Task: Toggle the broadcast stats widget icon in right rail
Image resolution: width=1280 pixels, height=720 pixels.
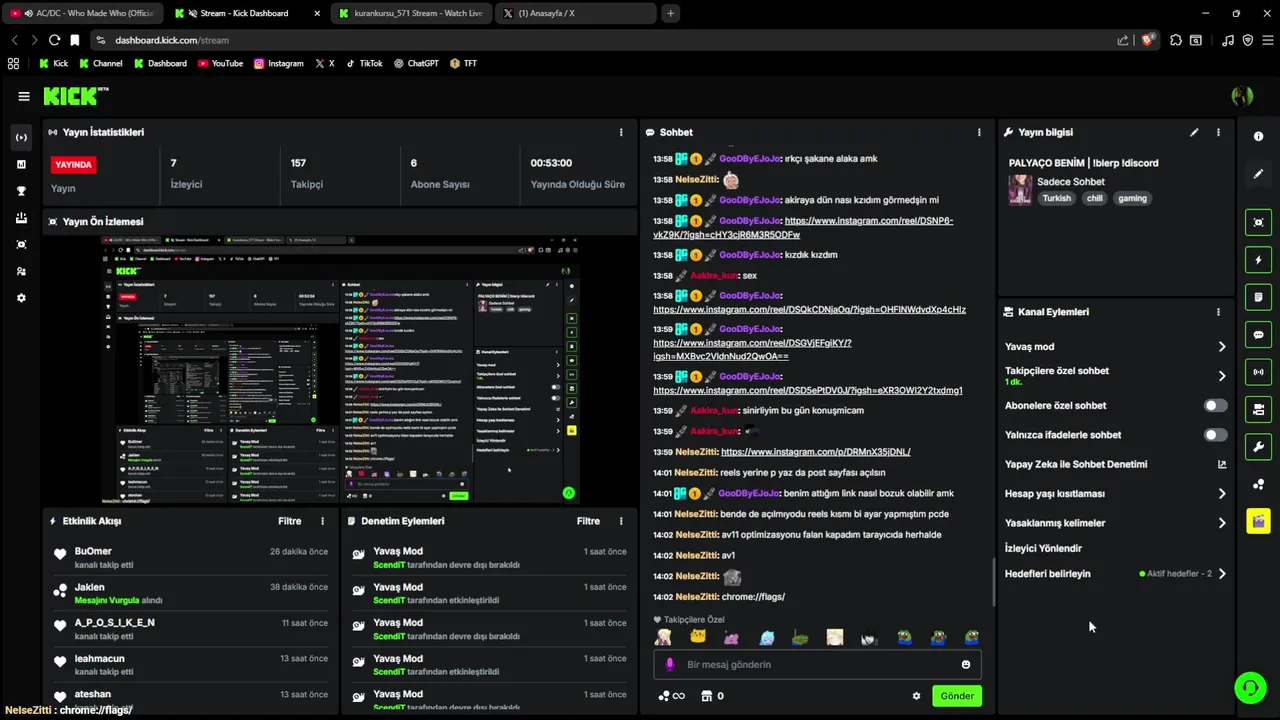Action: (1258, 372)
